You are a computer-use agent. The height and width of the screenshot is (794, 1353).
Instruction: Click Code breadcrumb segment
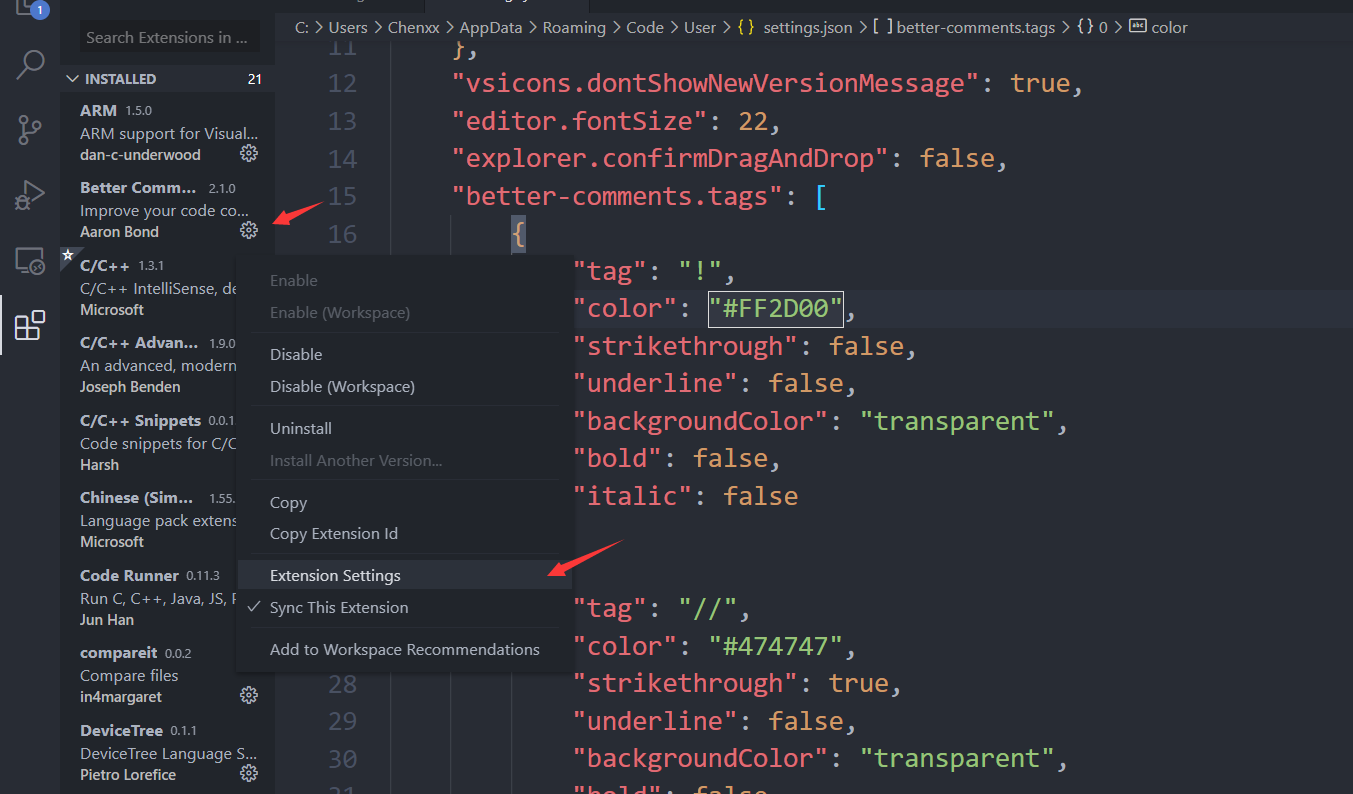click(x=645, y=27)
